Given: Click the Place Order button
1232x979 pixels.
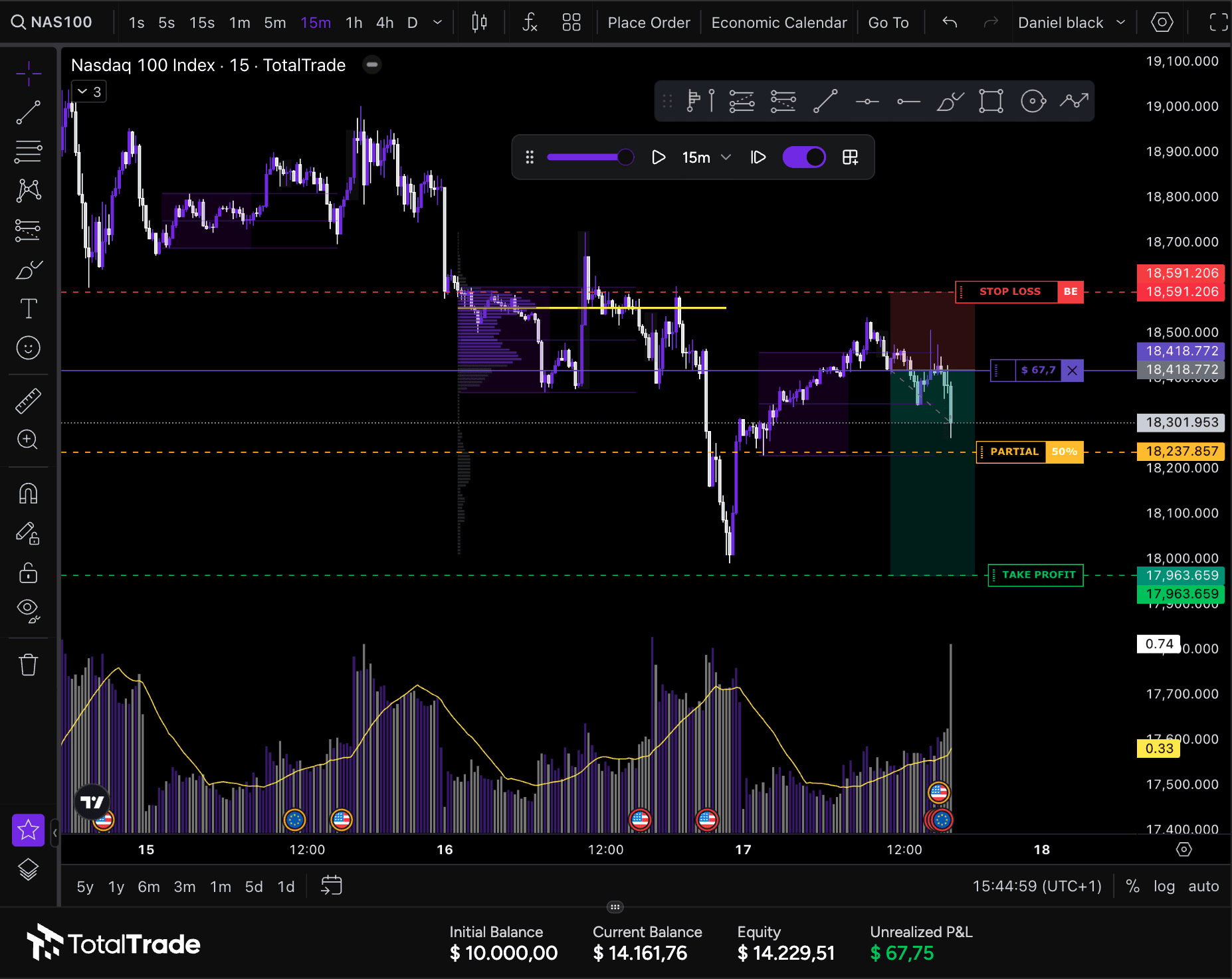Looking at the screenshot, I should coord(649,22).
